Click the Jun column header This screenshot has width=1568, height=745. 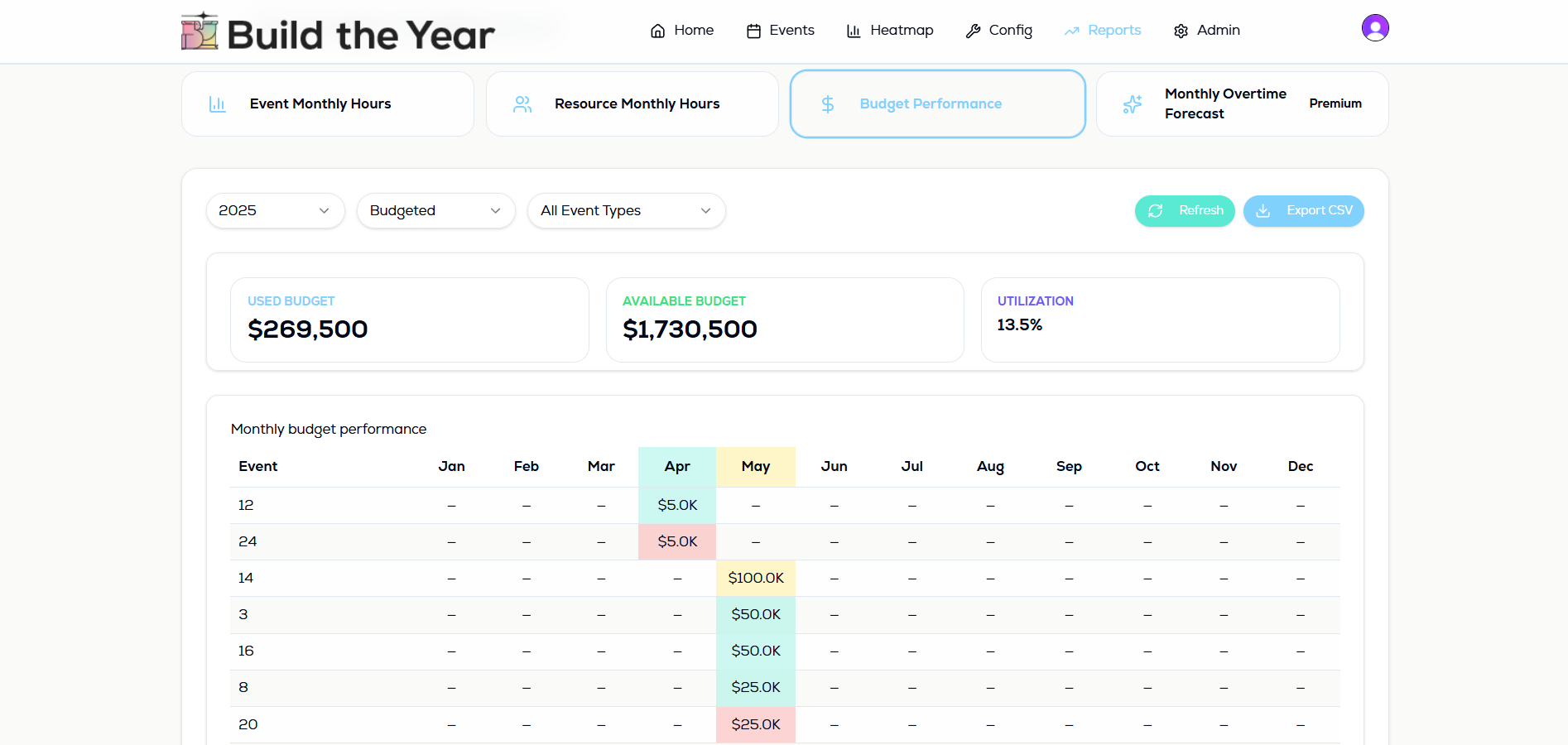tap(835, 467)
